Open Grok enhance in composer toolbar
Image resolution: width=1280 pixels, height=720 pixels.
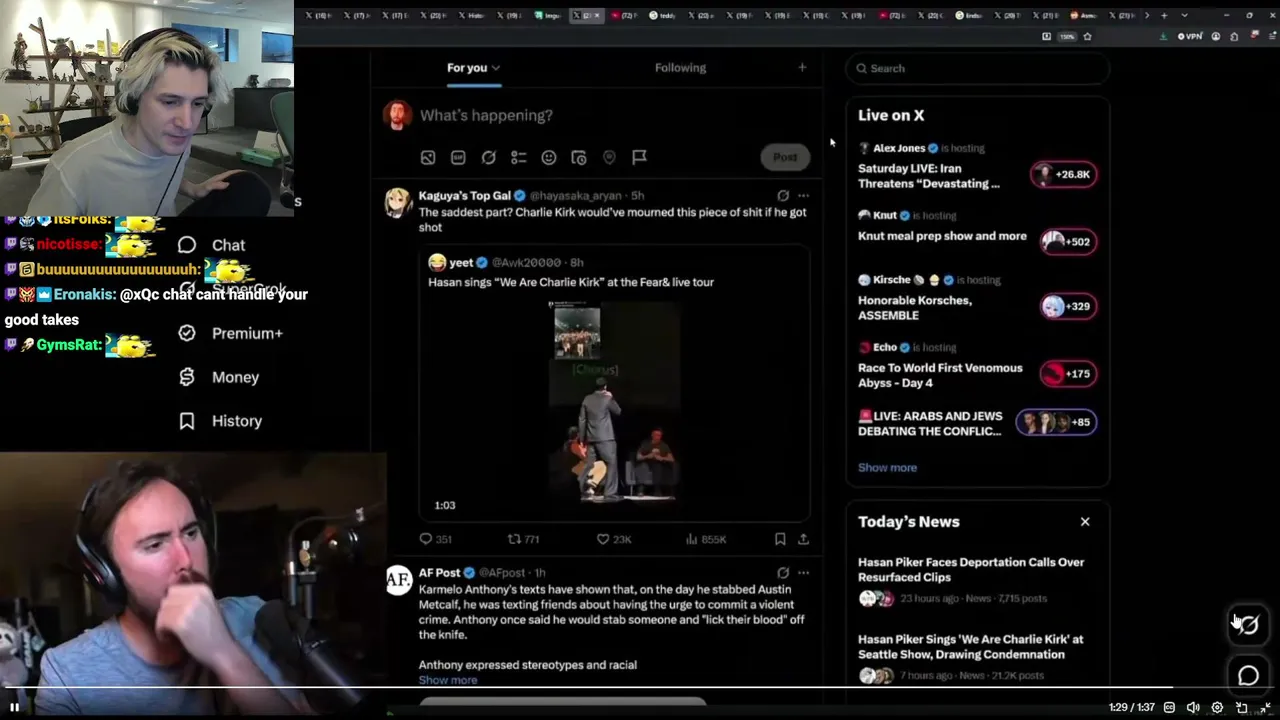click(488, 157)
